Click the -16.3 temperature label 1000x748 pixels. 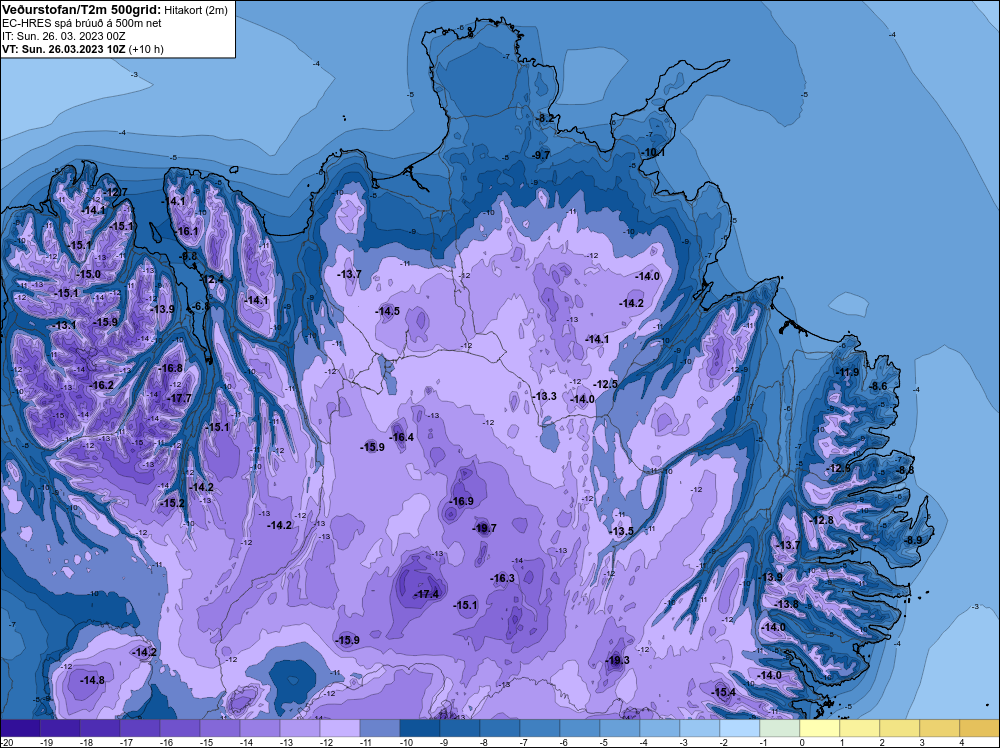[503, 578]
